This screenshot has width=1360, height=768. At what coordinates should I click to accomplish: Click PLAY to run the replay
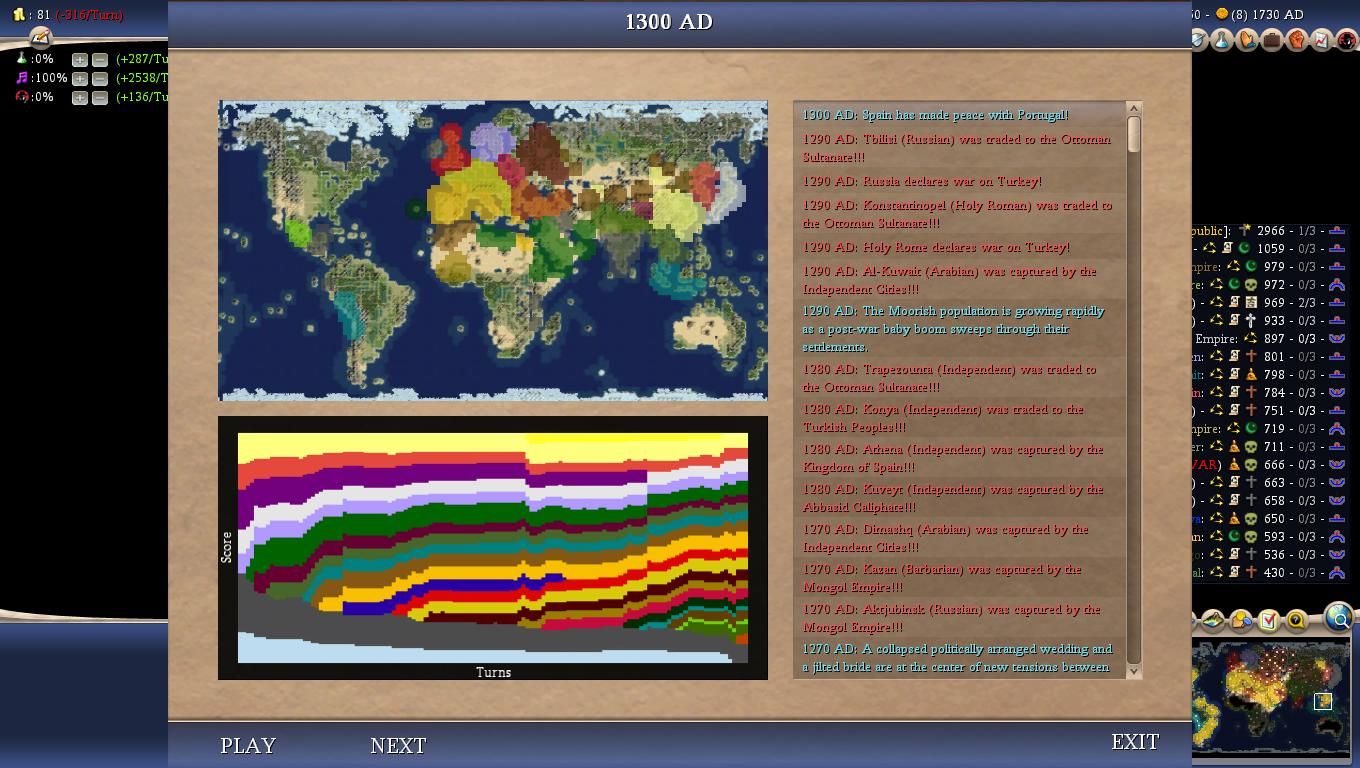point(248,746)
